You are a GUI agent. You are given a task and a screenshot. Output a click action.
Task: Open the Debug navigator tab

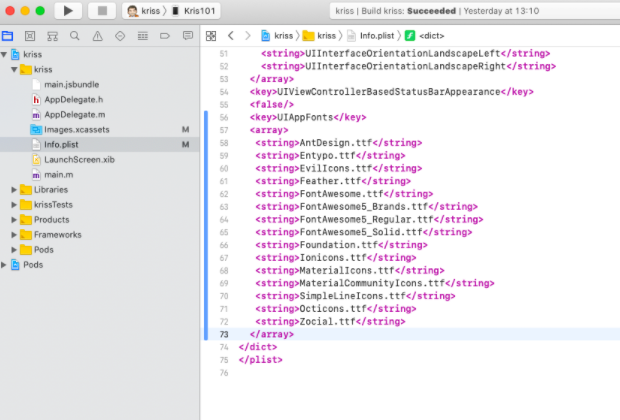coord(142,36)
